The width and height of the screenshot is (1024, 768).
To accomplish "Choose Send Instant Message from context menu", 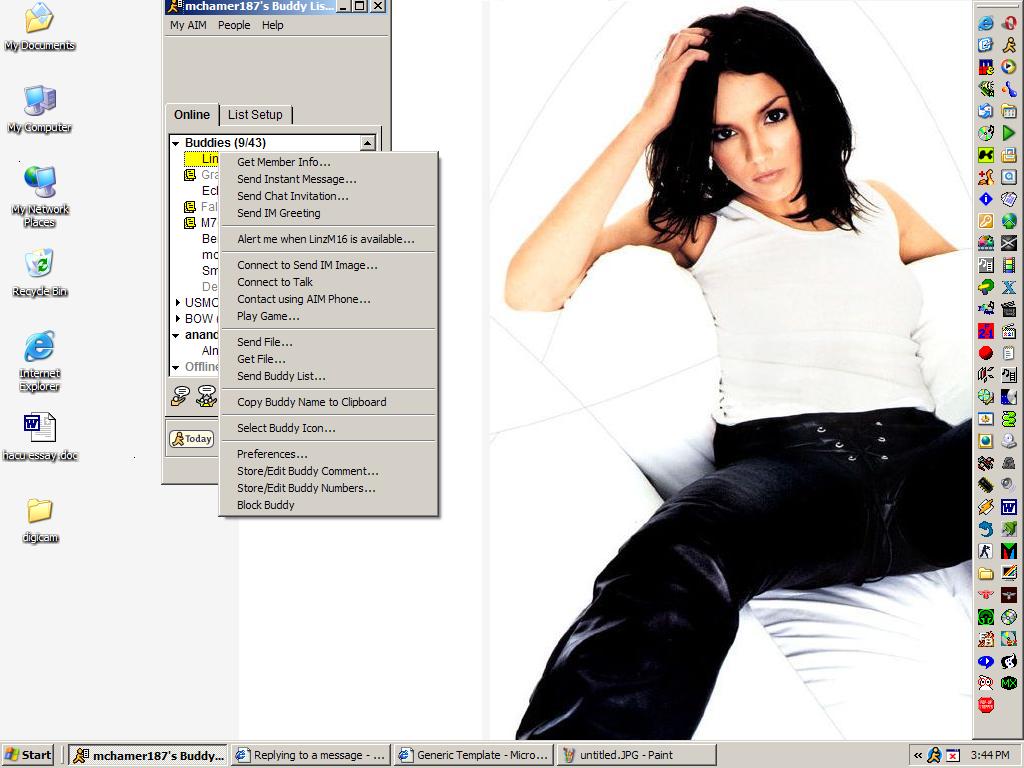I will click(296, 179).
